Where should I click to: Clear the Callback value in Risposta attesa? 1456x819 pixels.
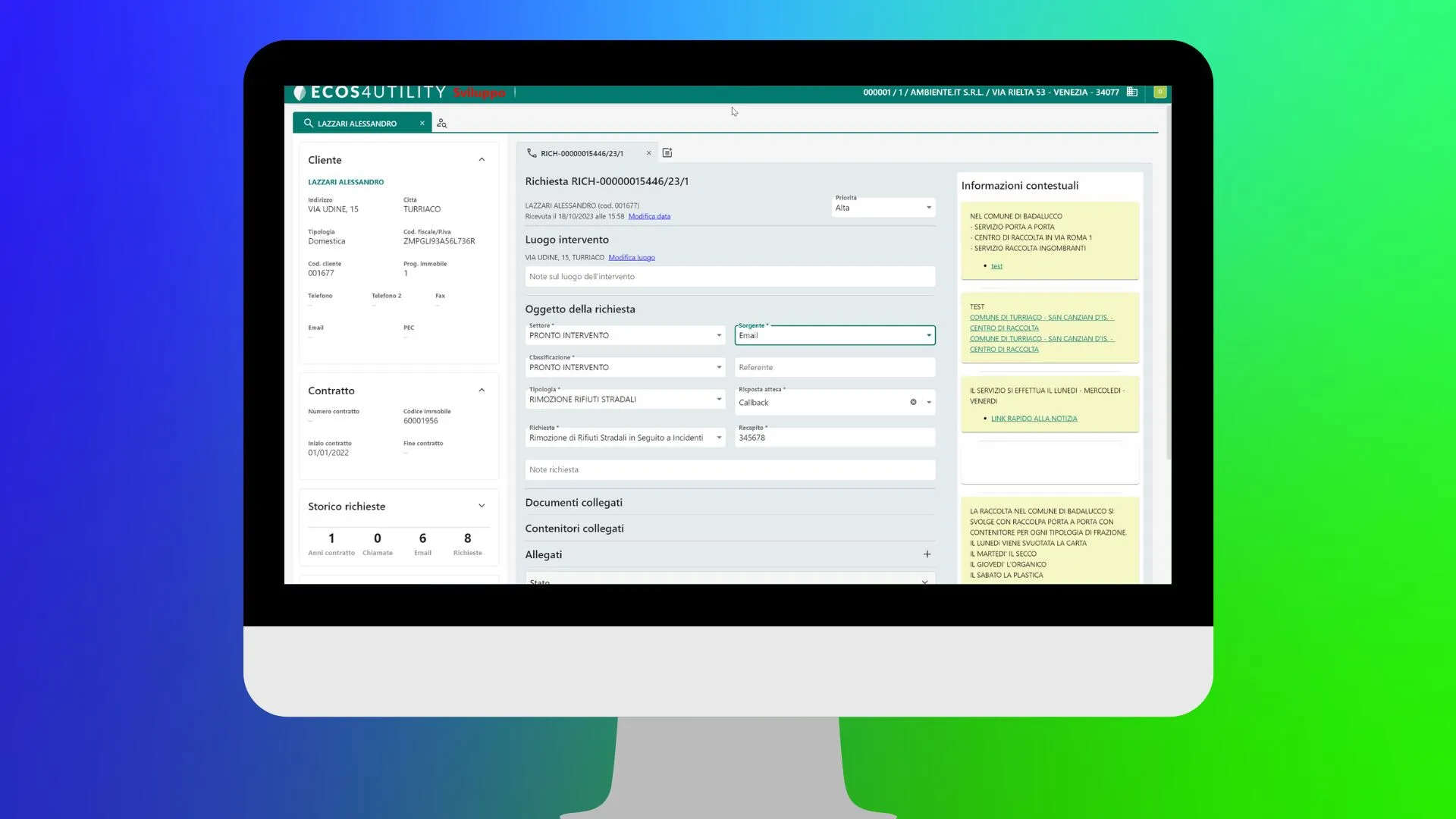pyautogui.click(x=913, y=403)
